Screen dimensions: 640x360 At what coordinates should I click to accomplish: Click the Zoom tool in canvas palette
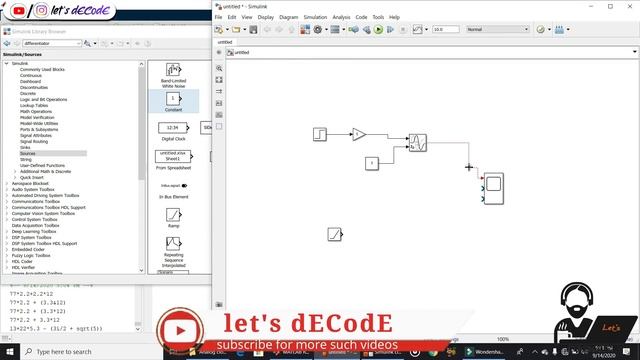click(x=219, y=68)
